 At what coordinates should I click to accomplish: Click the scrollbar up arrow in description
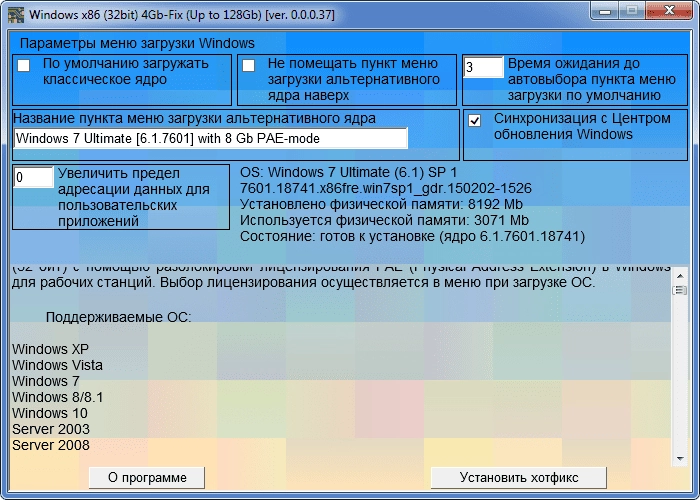tap(680, 275)
